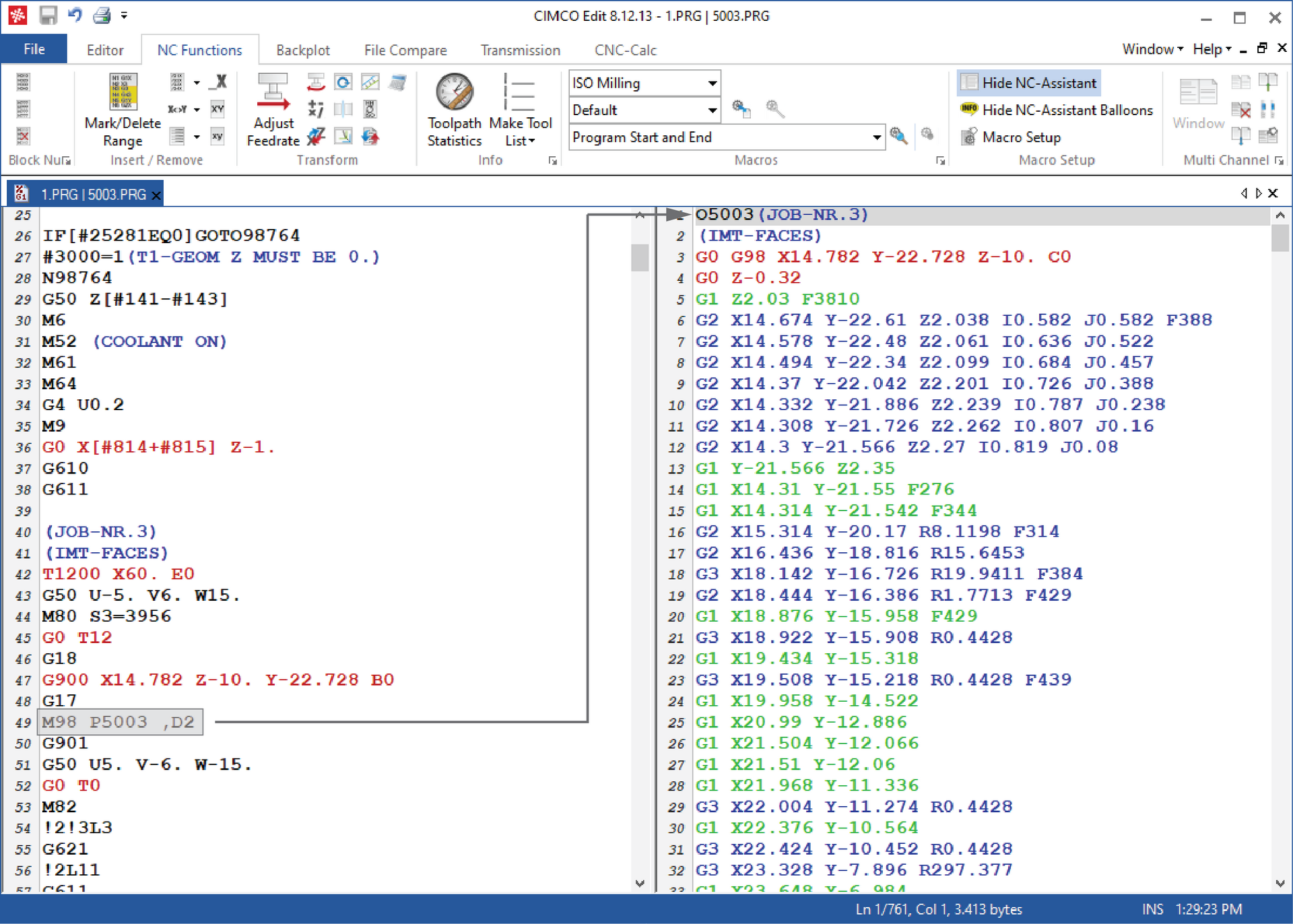Toggle Hide NC-Assistant Balloons
The width and height of the screenshot is (1293, 924).
[x=1057, y=110]
